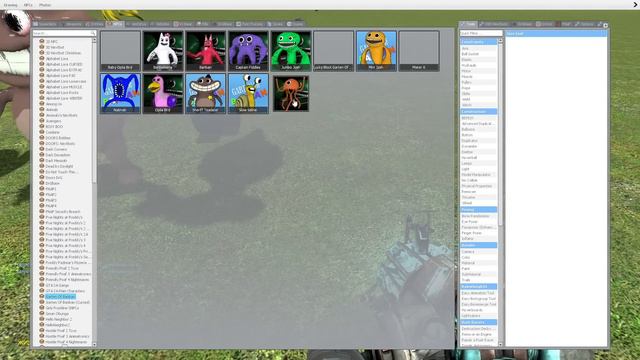Spawn the red Banban NPC
The height and width of the screenshot is (360, 640).
205,51
